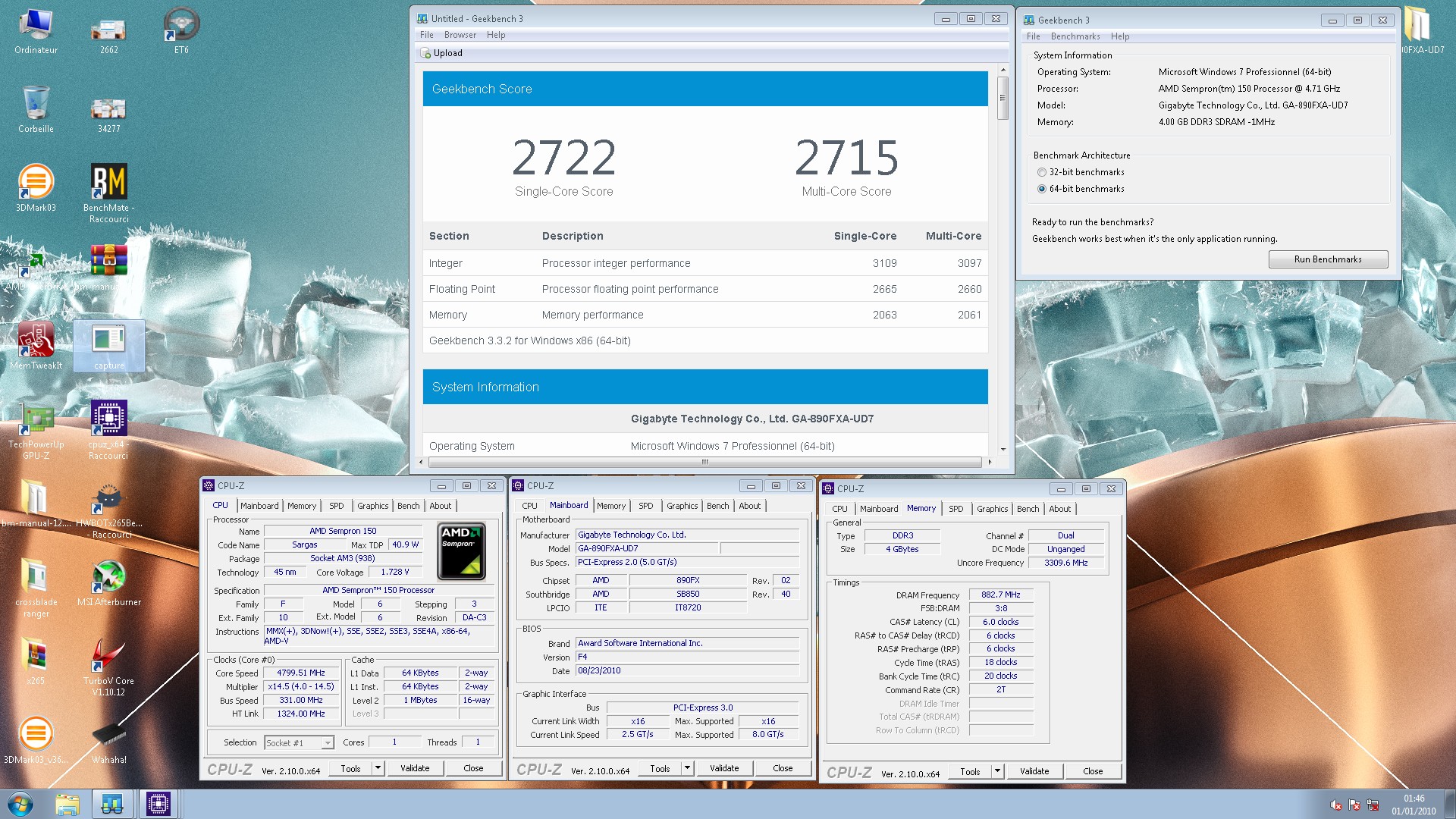Open the Windows Start orb

20,804
